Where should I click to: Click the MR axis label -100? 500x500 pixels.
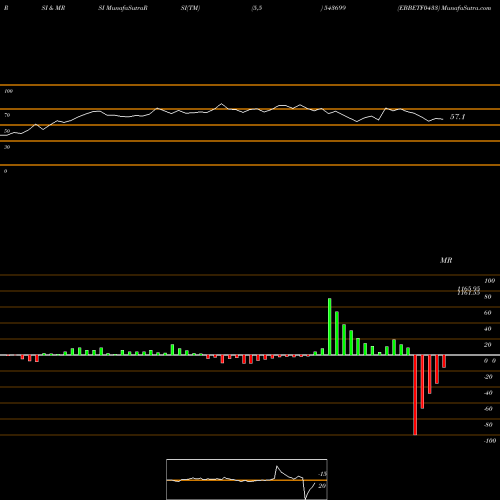[490, 441]
